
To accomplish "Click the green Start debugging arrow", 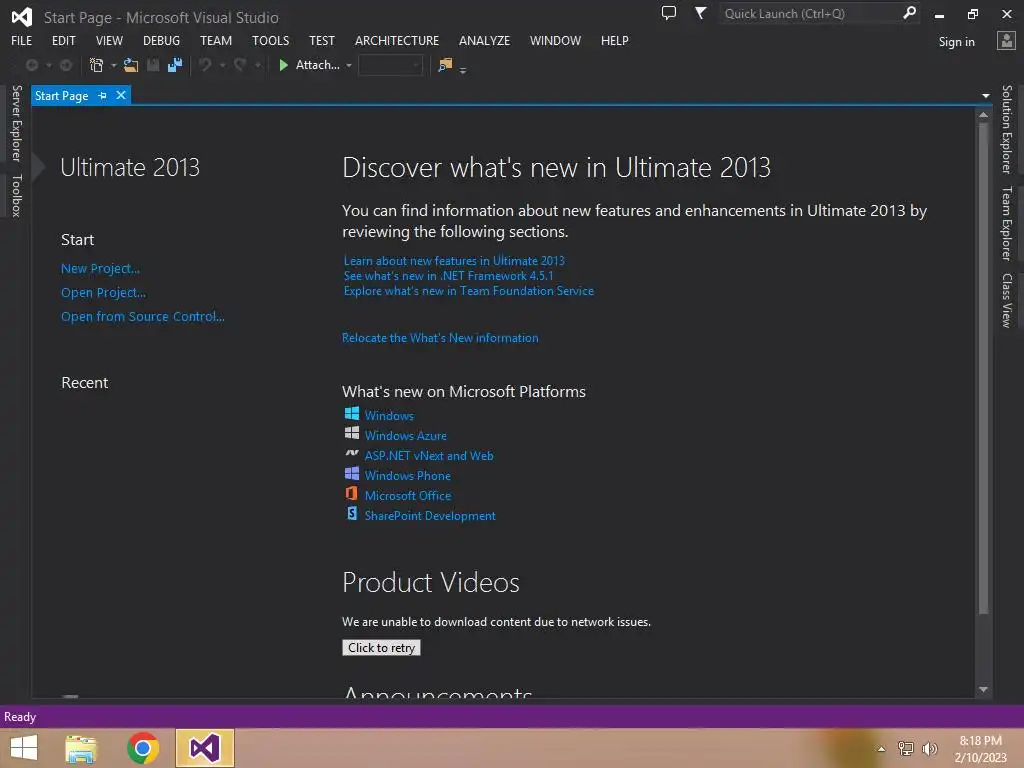I will point(283,65).
